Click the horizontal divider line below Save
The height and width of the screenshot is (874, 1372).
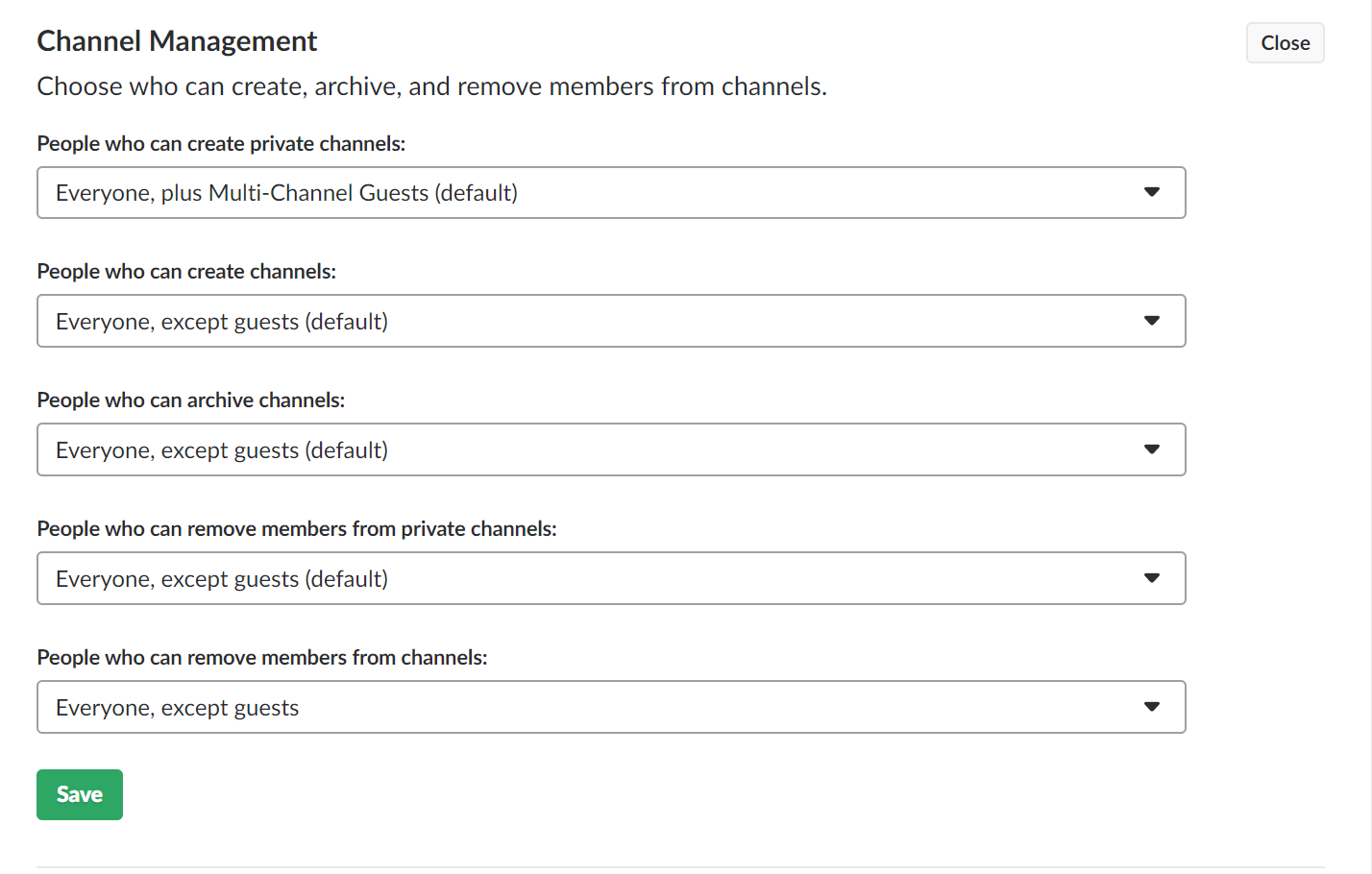tap(680, 867)
